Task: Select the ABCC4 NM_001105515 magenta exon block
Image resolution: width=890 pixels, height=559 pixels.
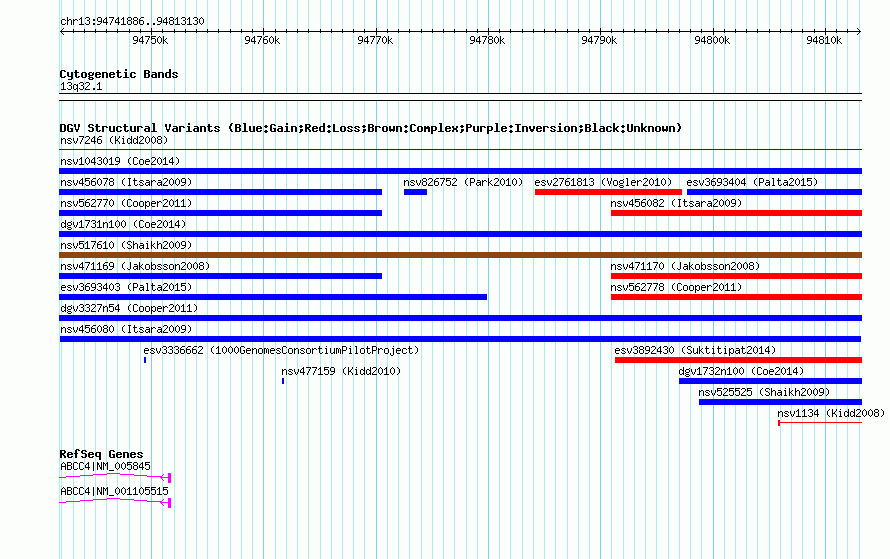Action: [x=169, y=503]
